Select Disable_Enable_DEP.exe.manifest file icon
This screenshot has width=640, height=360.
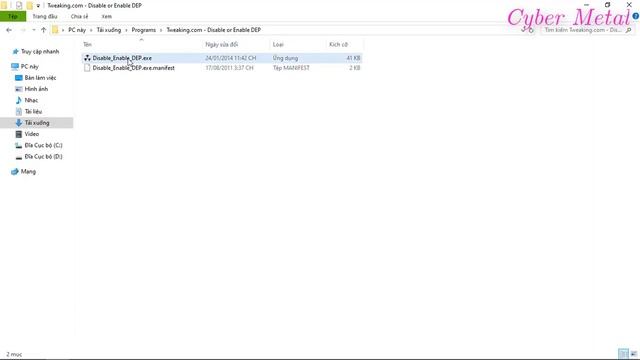pyautogui.click(x=87, y=68)
